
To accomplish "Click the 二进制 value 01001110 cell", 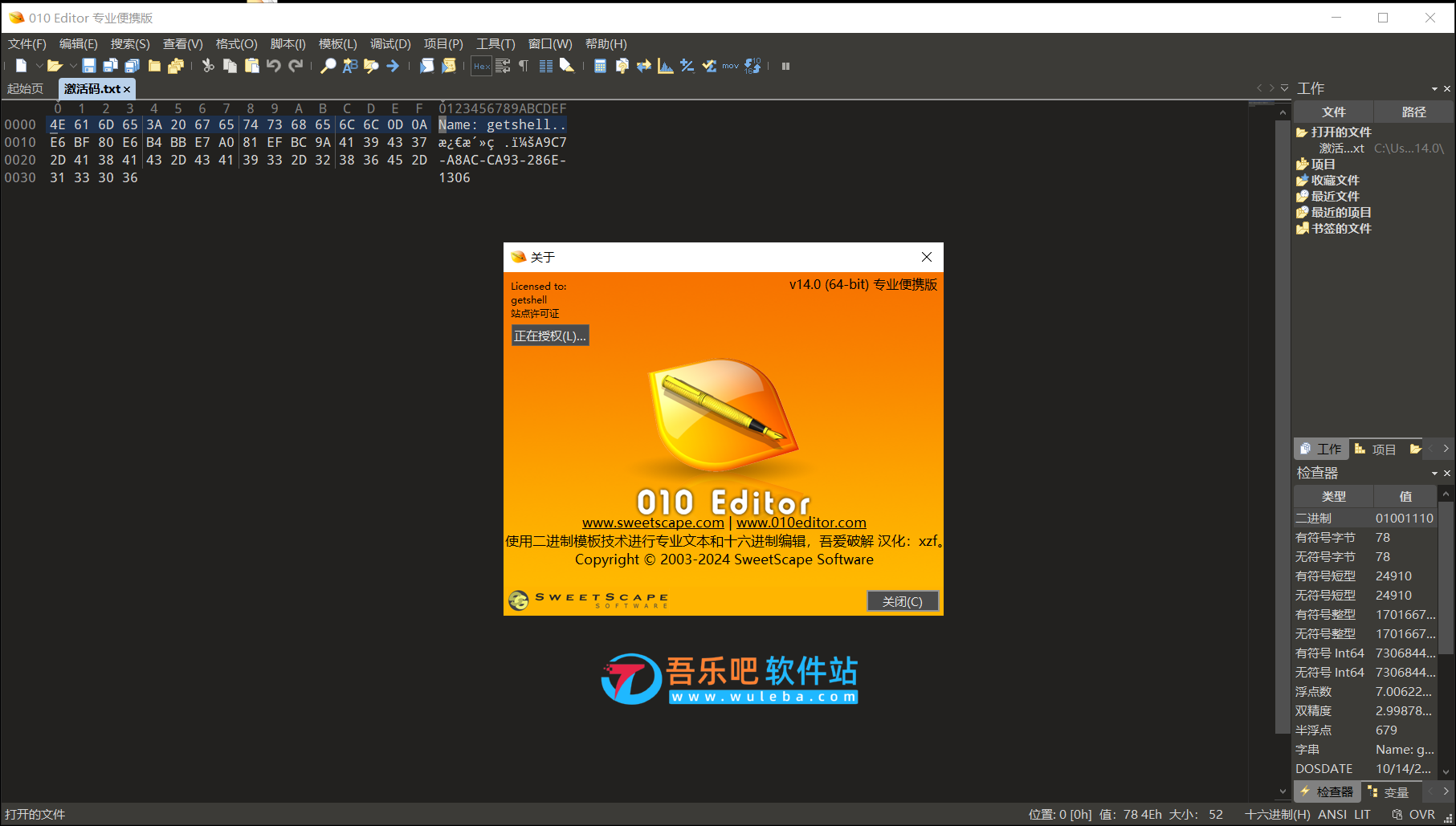I will (1404, 519).
